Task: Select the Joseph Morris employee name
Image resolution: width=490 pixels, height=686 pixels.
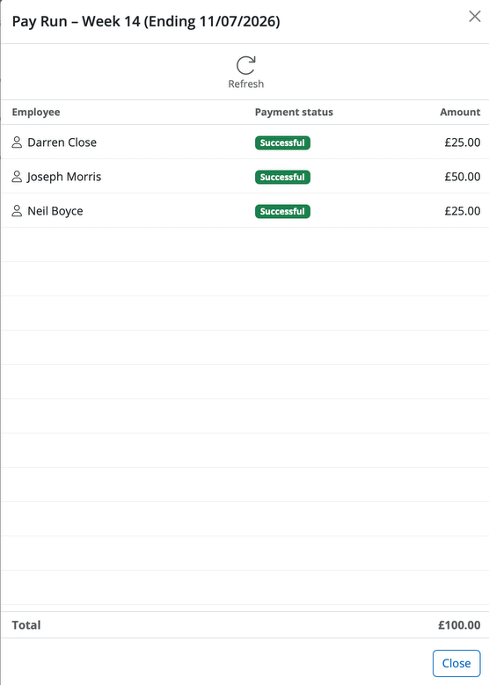Action: click(64, 177)
